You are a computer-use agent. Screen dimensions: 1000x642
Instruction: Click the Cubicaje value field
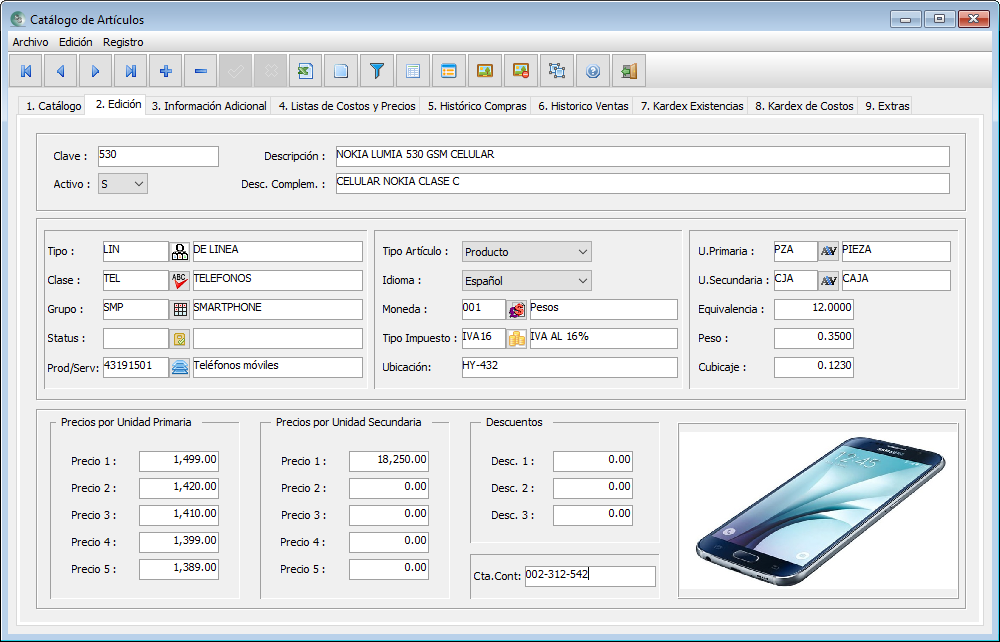814,367
